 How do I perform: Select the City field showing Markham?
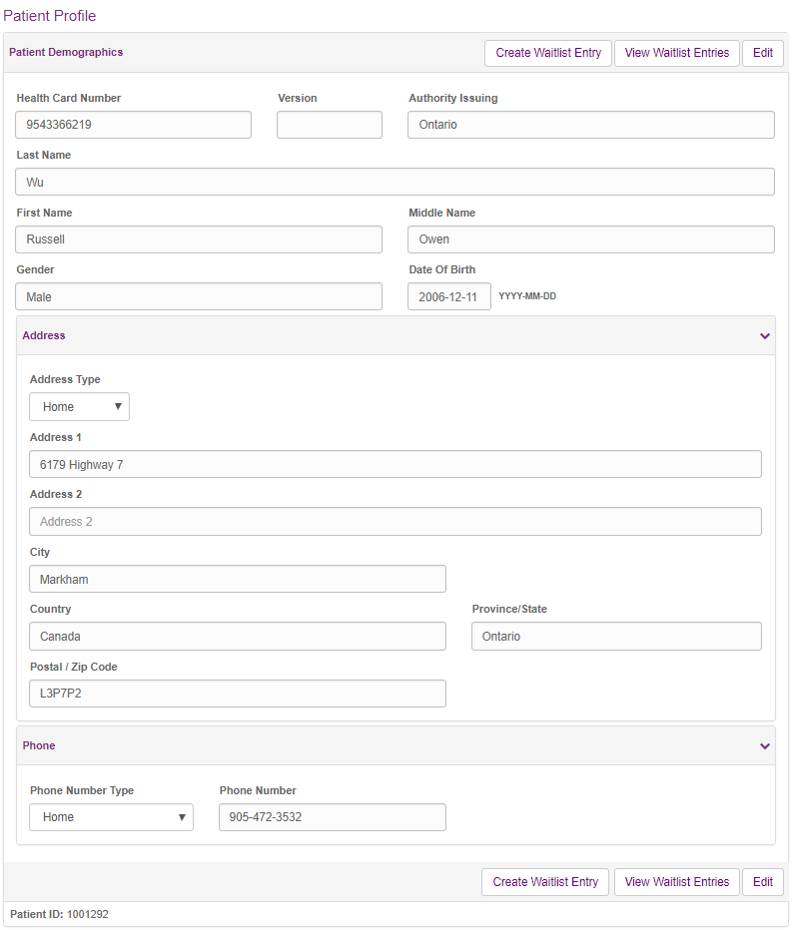pyautogui.click(x=237, y=579)
